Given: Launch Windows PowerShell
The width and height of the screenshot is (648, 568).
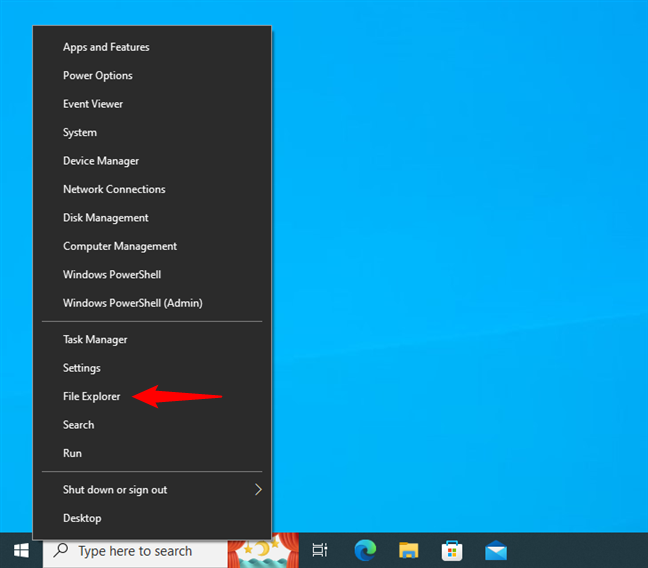Looking at the screenshot, I should point(152,275).
